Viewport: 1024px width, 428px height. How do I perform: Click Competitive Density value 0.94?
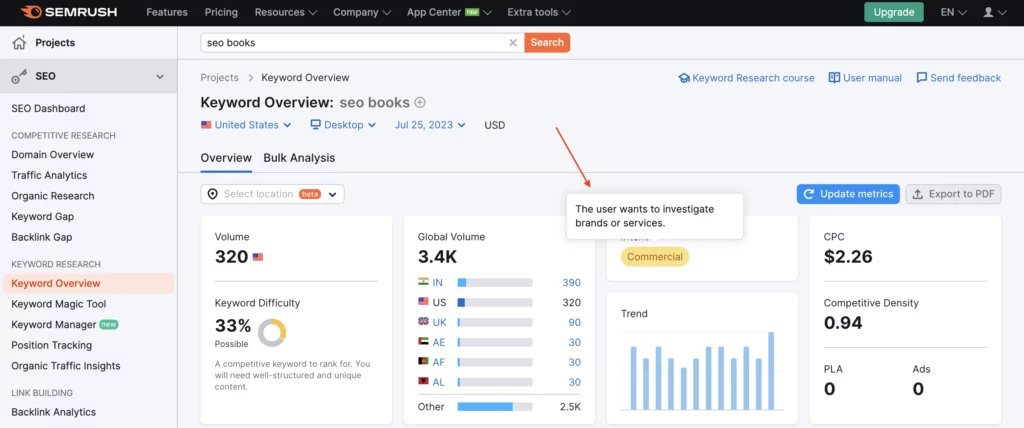[842, 323]
